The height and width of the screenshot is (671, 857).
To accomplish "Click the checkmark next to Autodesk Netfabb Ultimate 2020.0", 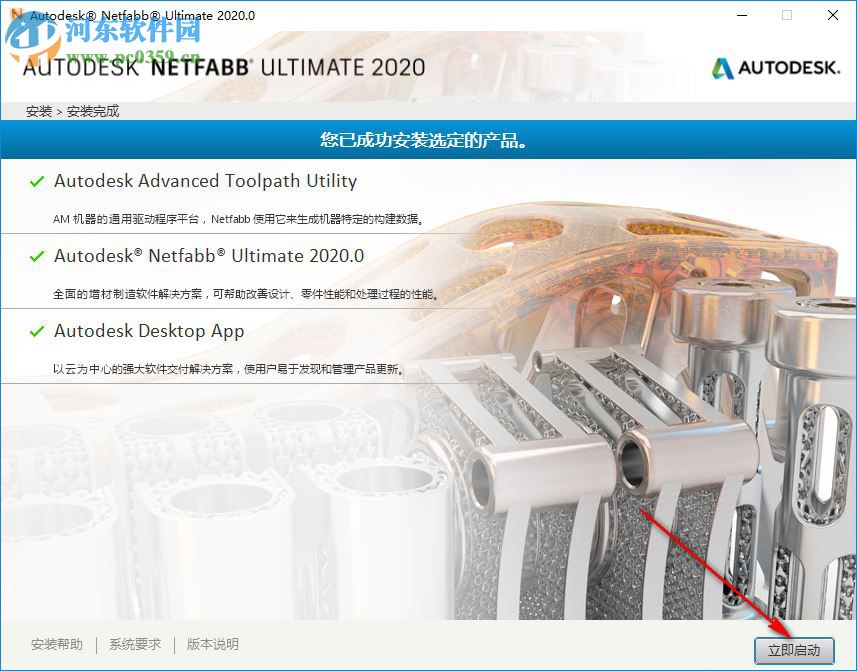I will click(x=36, y=257).
